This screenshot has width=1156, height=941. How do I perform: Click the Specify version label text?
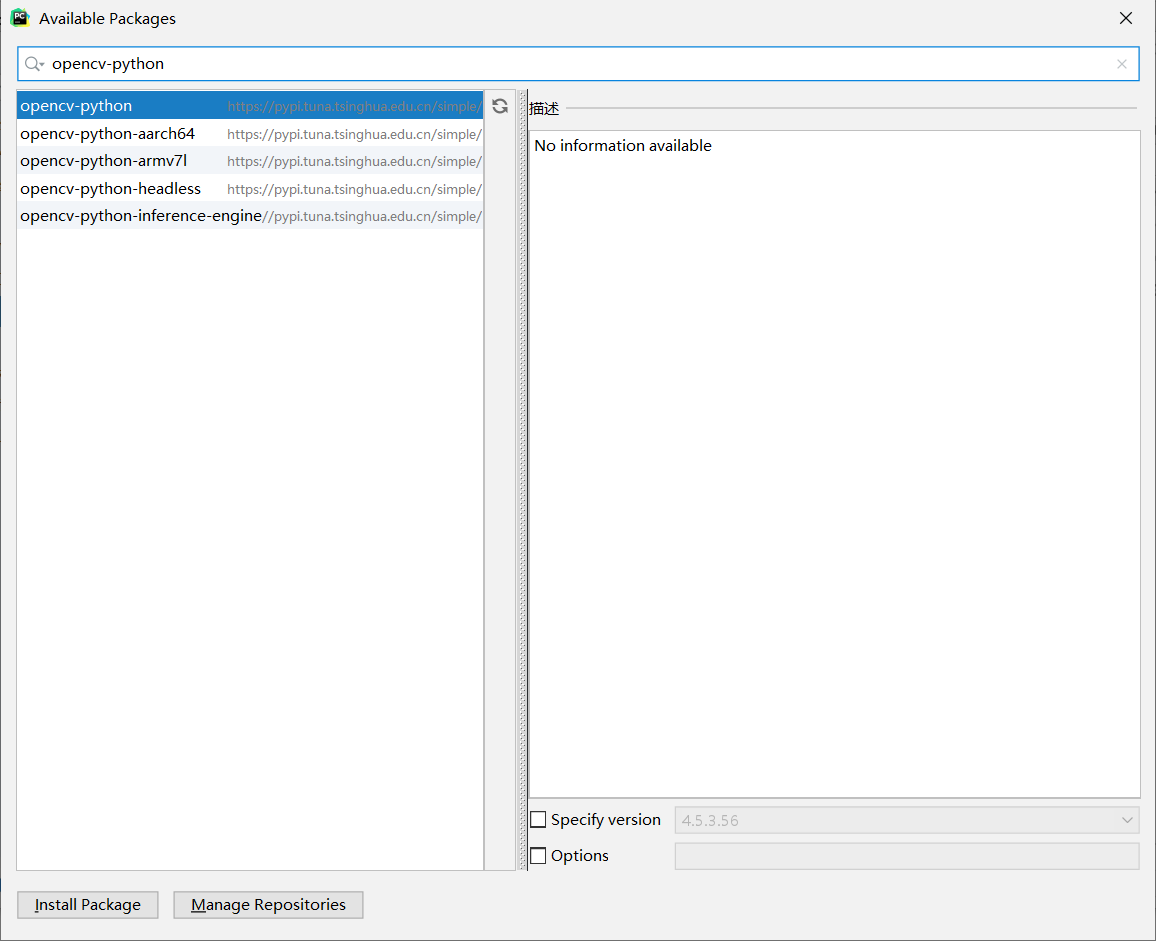click(605, 820)
